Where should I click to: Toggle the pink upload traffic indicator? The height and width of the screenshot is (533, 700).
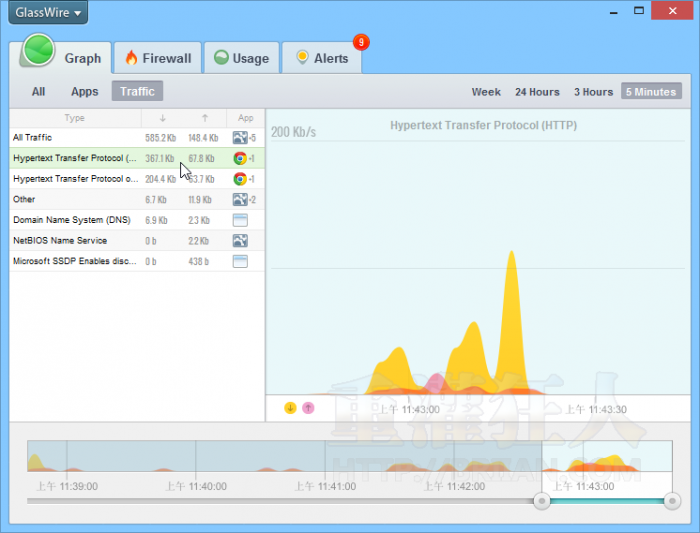click(x=308, y=408)
